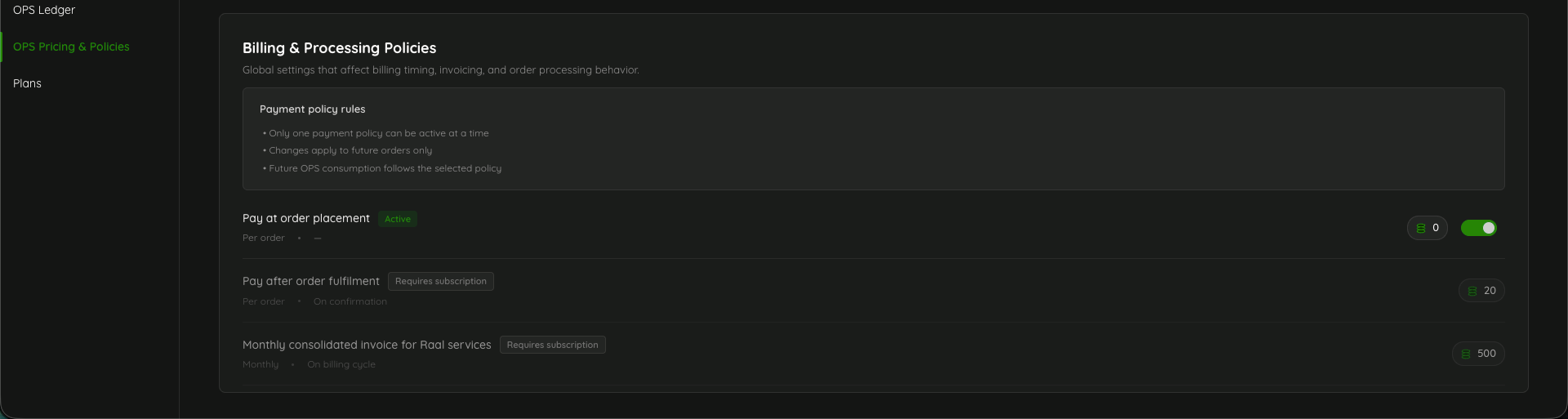
Task: Click the Billing & Processing Policies heading
Action: pos(340,48)
